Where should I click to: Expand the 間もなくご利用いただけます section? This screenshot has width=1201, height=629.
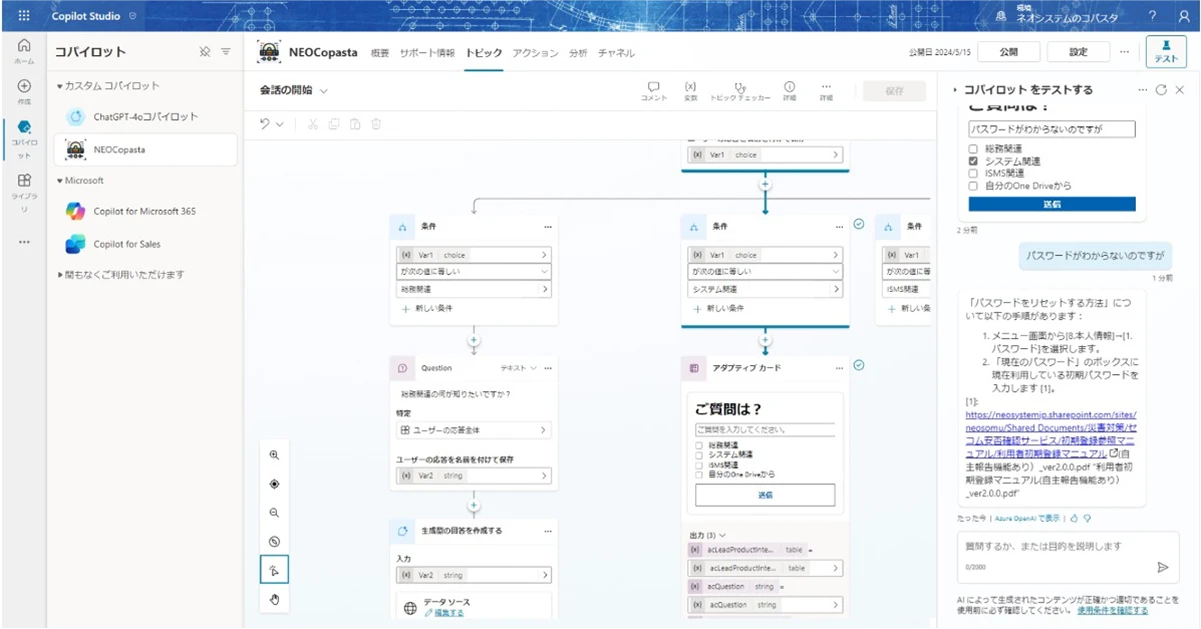click(60, 275)
